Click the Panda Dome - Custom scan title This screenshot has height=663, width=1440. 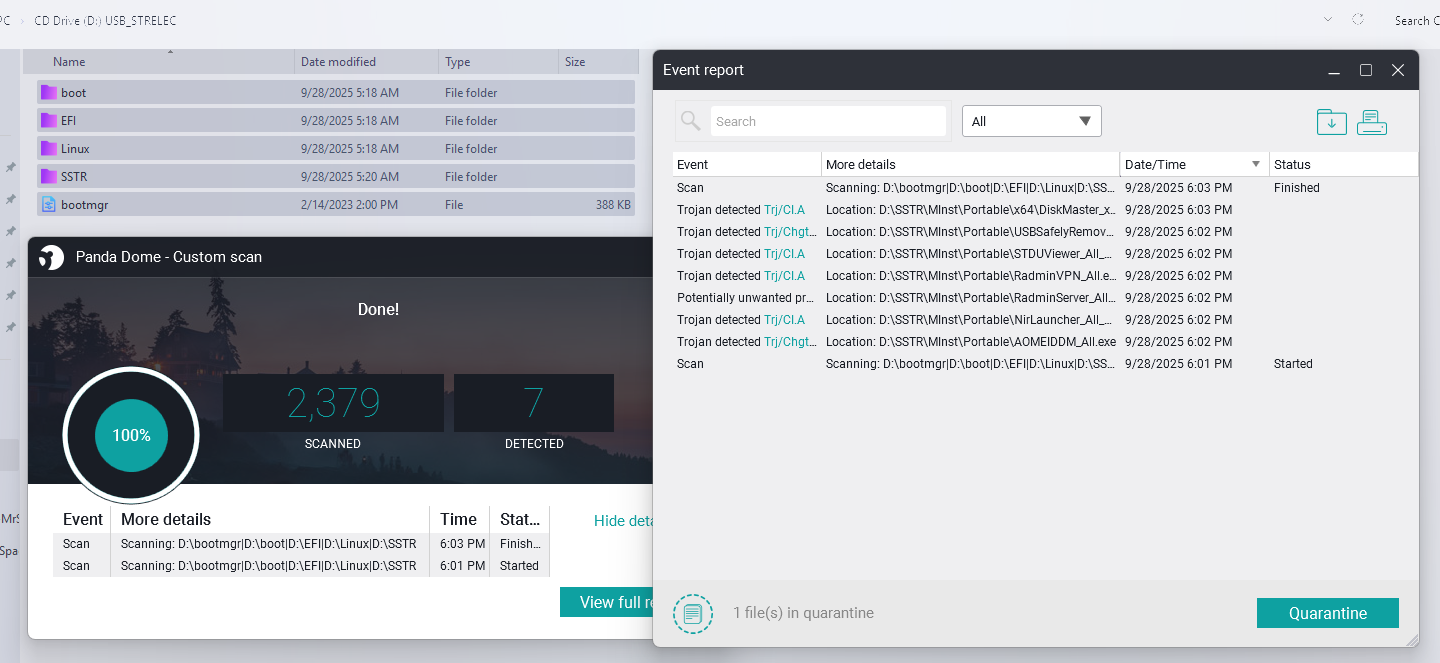click(x=169, y=257)
